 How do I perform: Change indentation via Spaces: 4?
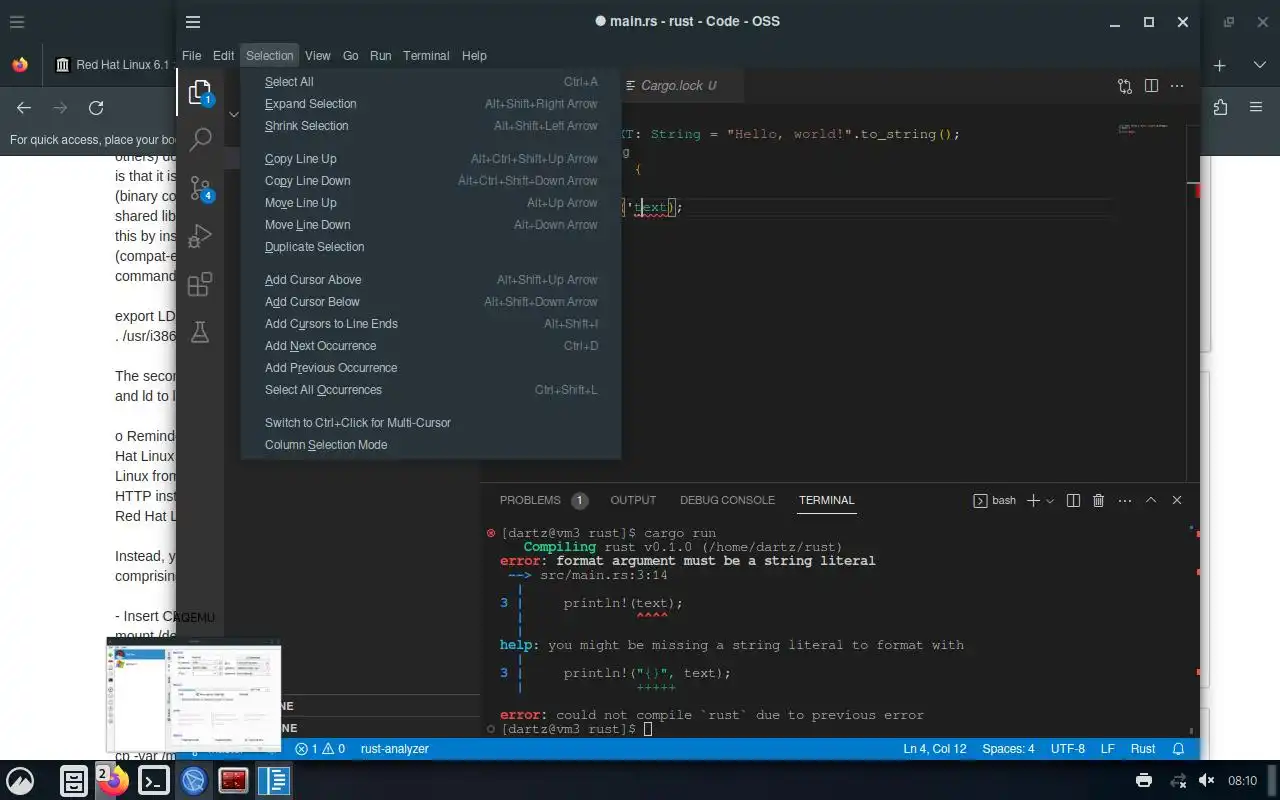pyautogui.click(x=1008, y=749)
